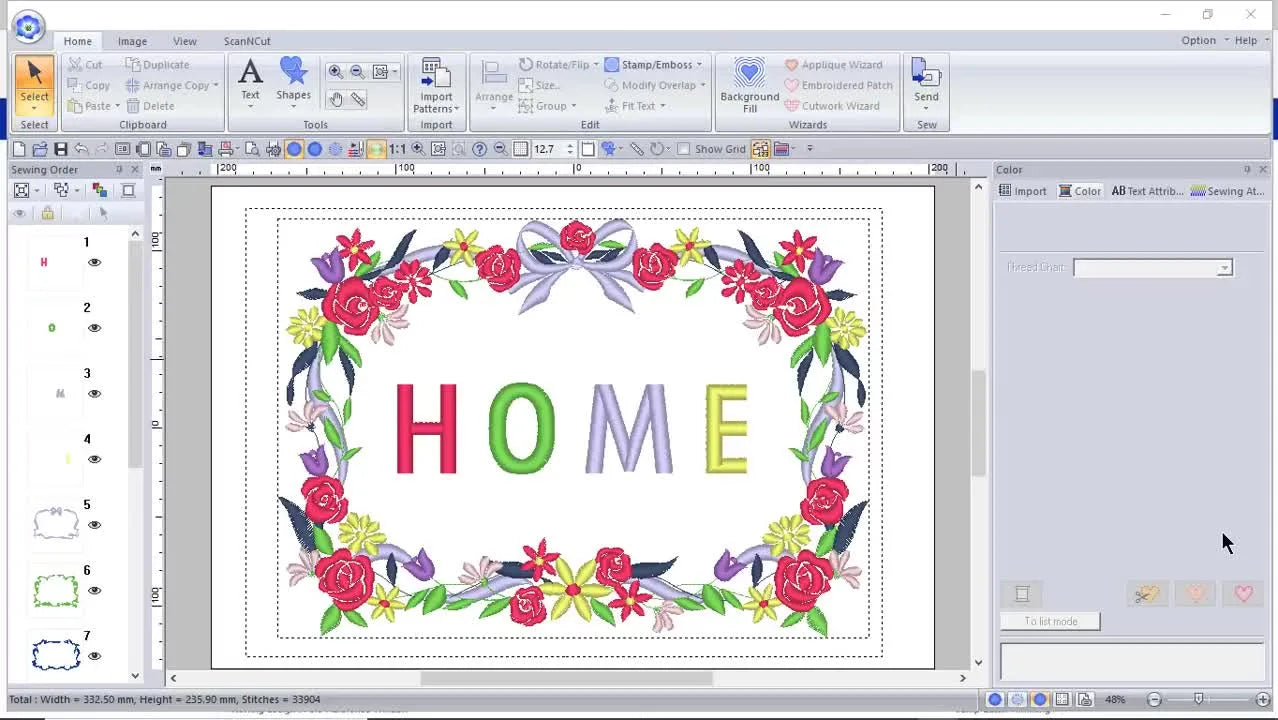Open the Option menu dropdown
This screenshot has width=1278, height=720.
coord(1204,41)
